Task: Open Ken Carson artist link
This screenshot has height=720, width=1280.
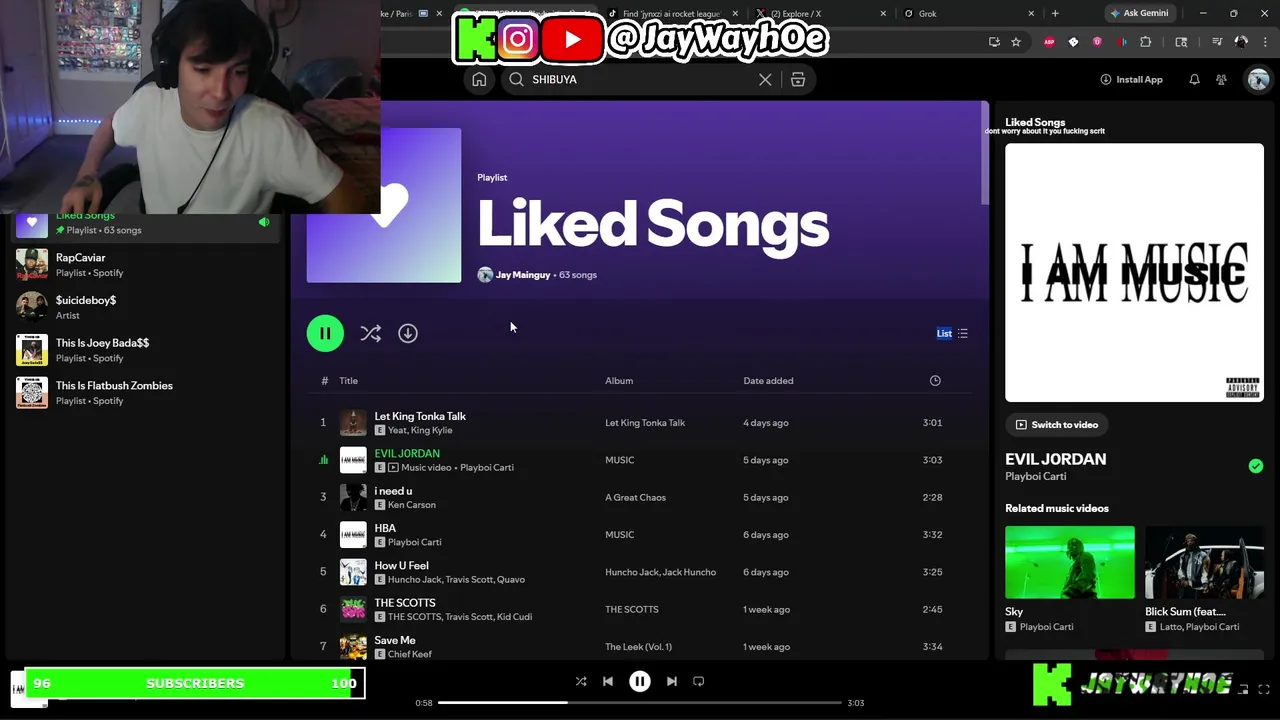Action: 414,505
